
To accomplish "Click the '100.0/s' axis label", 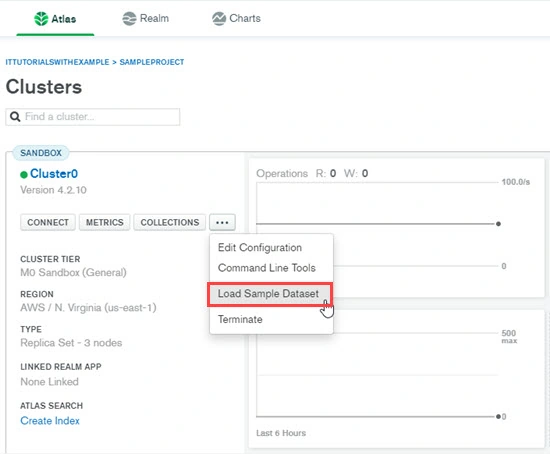I will (516, 182).
